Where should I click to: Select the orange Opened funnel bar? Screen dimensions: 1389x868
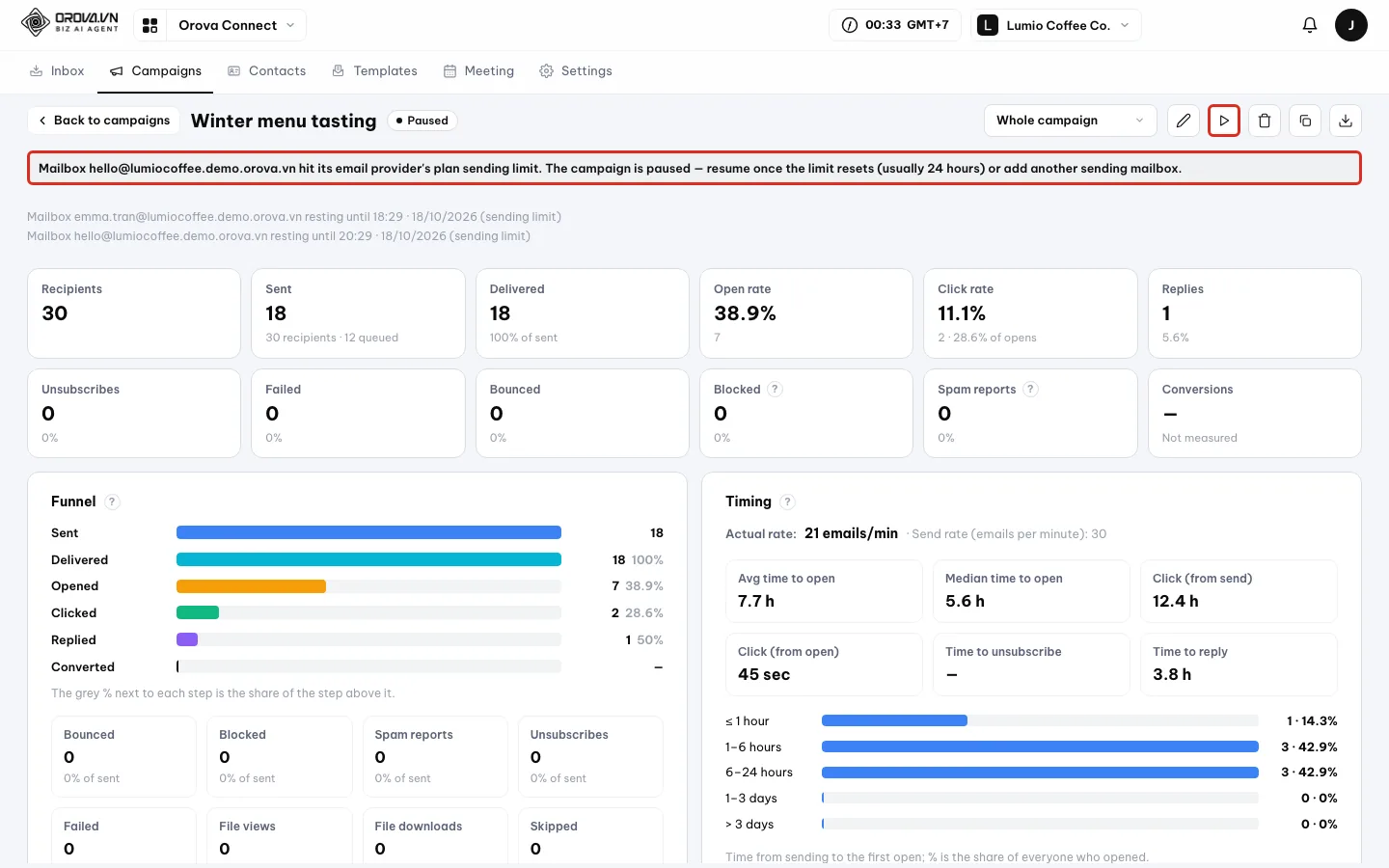point(251,586)
